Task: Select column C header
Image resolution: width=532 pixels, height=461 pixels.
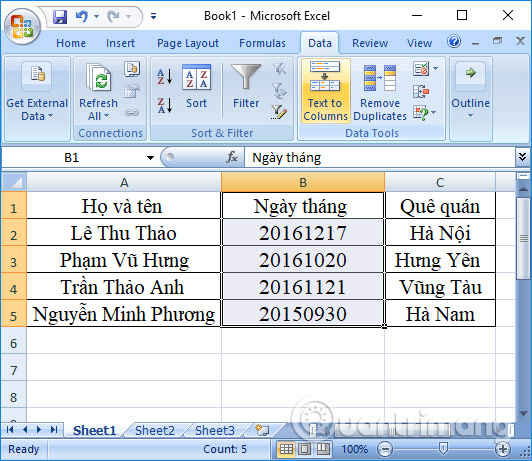Action: (x=440, y=183)
